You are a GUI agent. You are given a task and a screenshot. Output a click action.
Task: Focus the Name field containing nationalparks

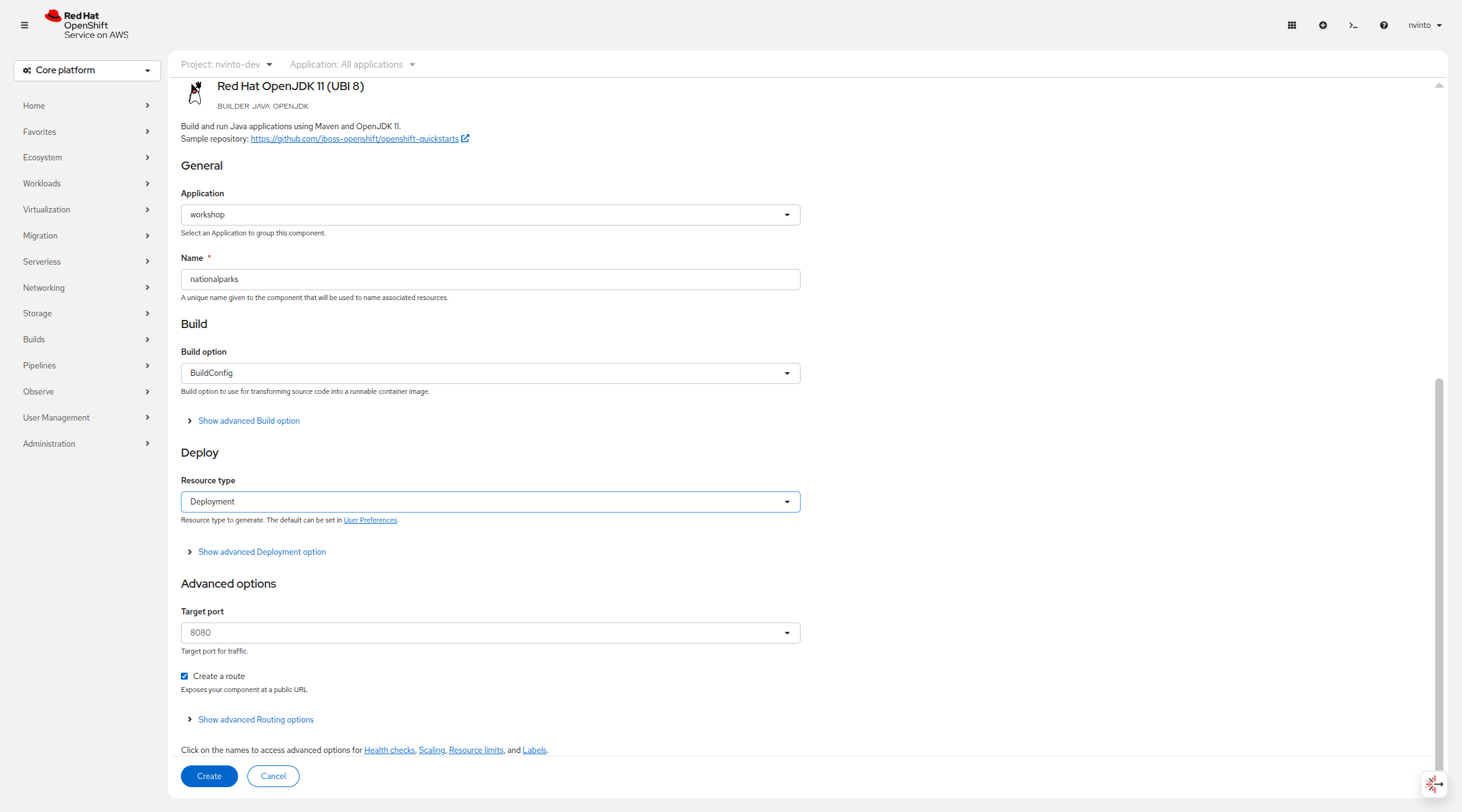click(490, 280)
